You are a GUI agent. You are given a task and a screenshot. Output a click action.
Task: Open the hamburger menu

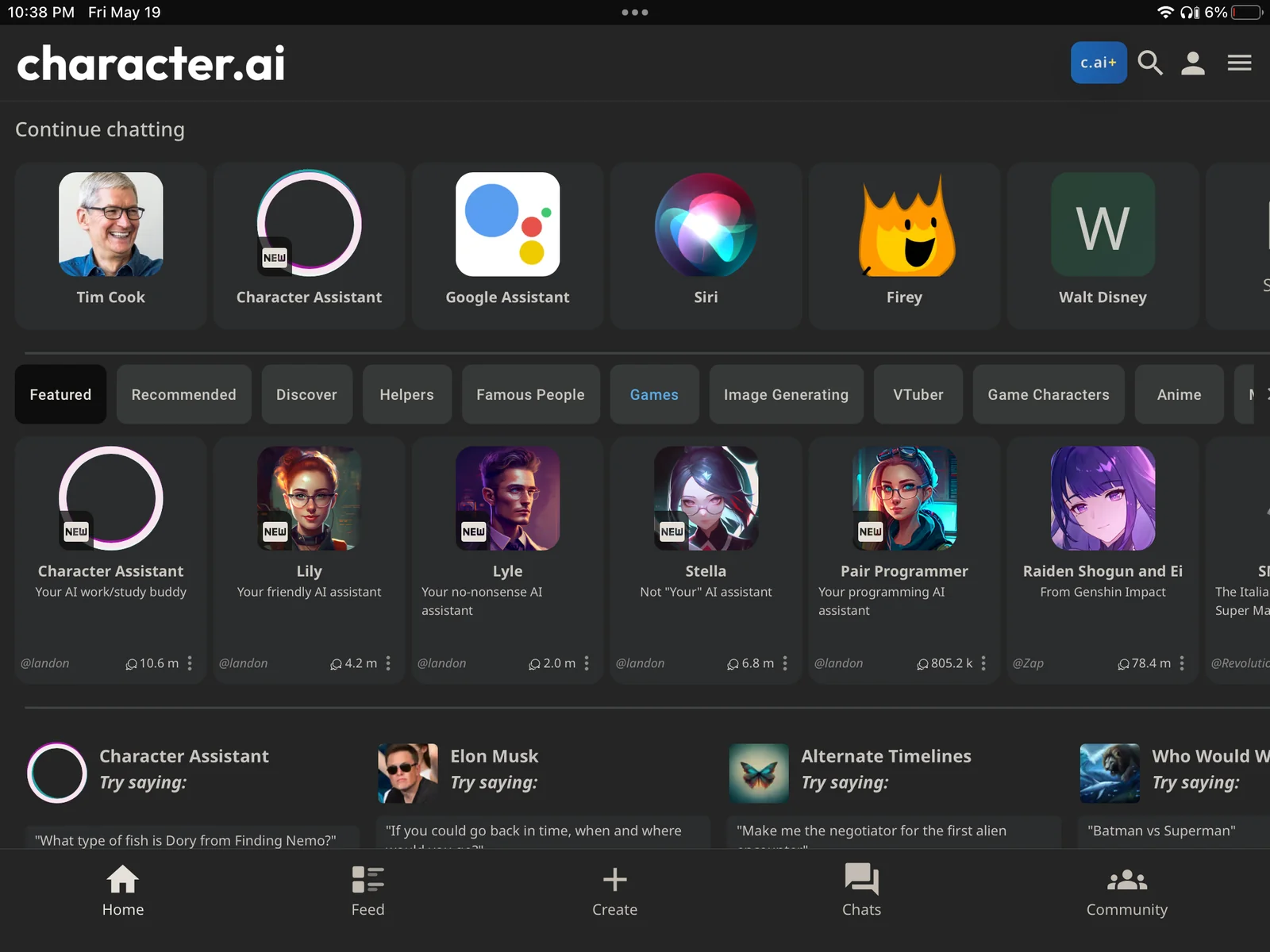click(1239, 63)
